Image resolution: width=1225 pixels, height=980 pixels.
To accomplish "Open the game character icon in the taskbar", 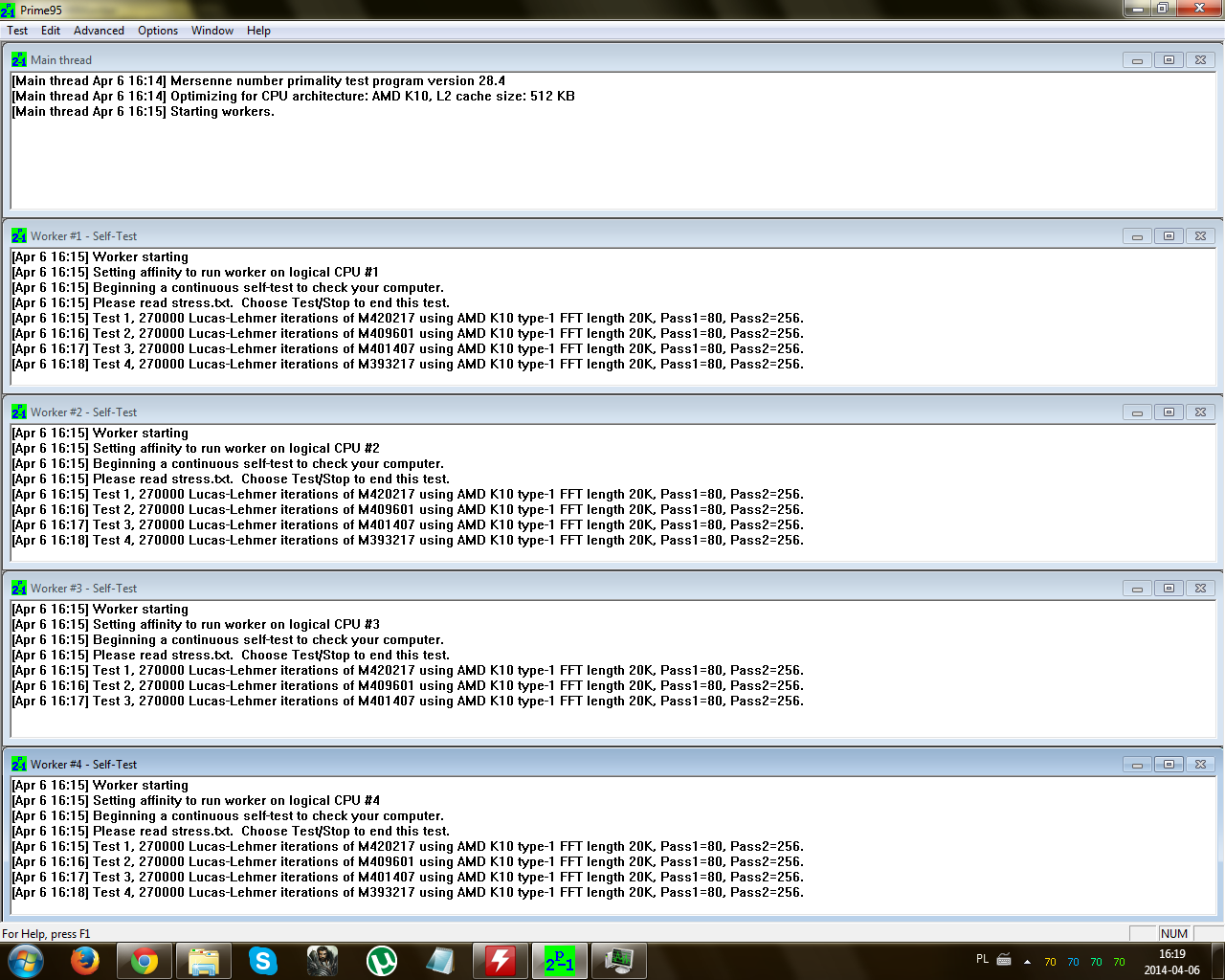I will coord(323,961).
